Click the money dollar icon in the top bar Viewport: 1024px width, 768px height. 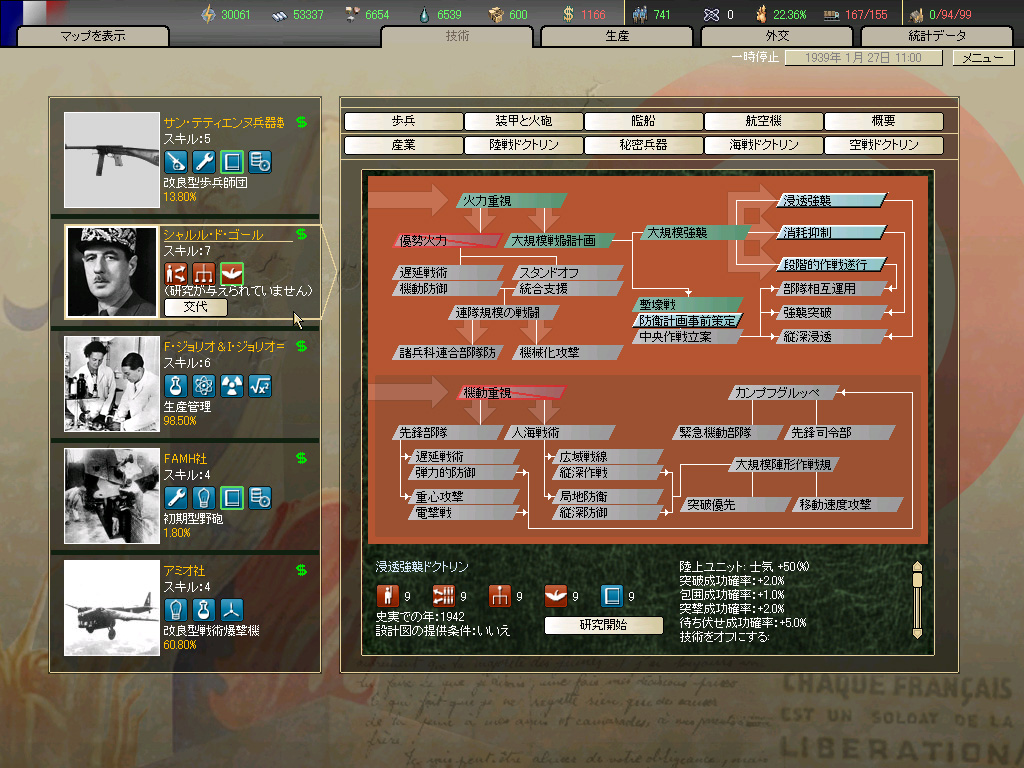[x=568, y=14]
